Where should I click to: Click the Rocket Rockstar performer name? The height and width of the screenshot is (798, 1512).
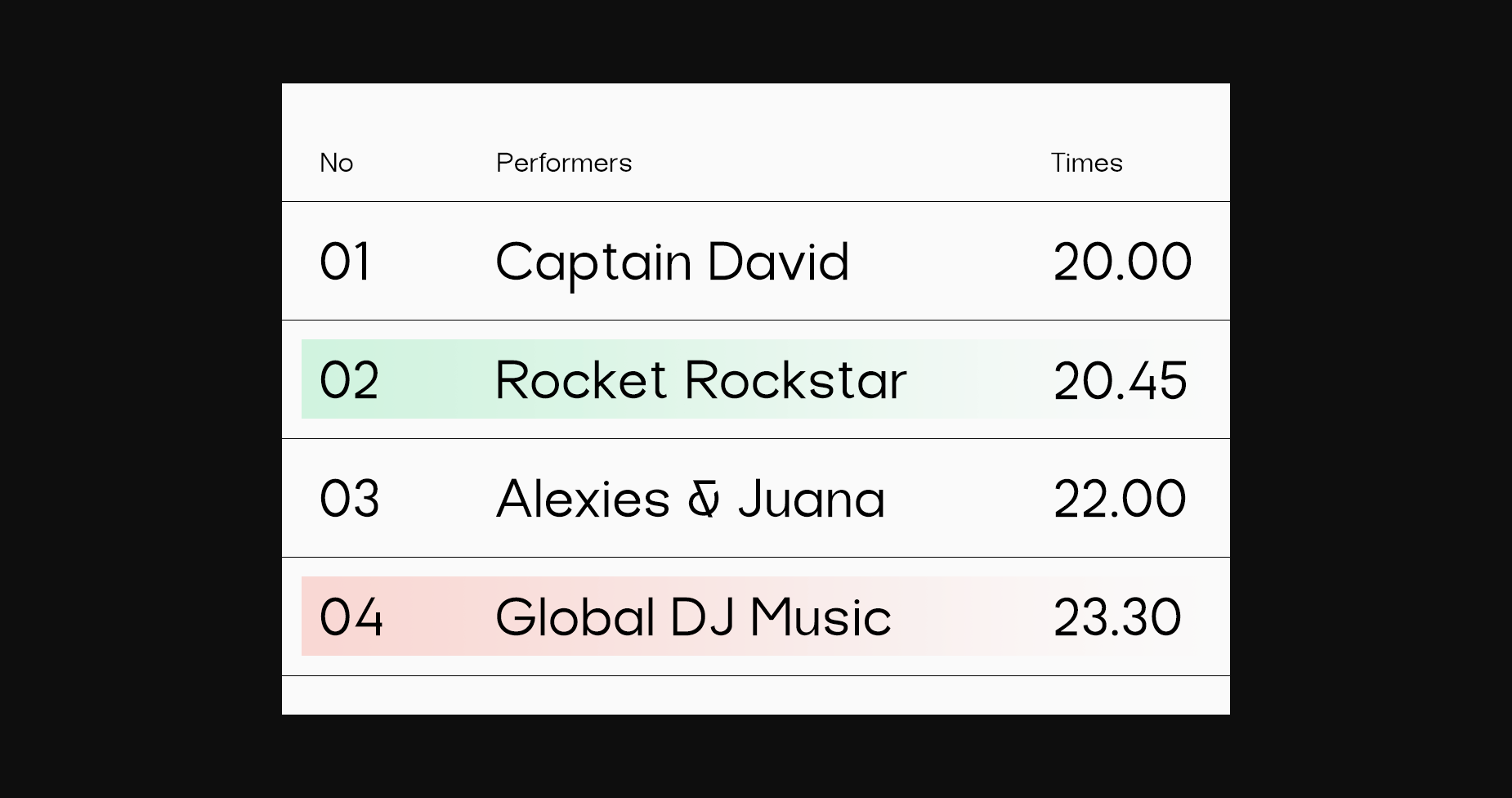click(701, 380)
